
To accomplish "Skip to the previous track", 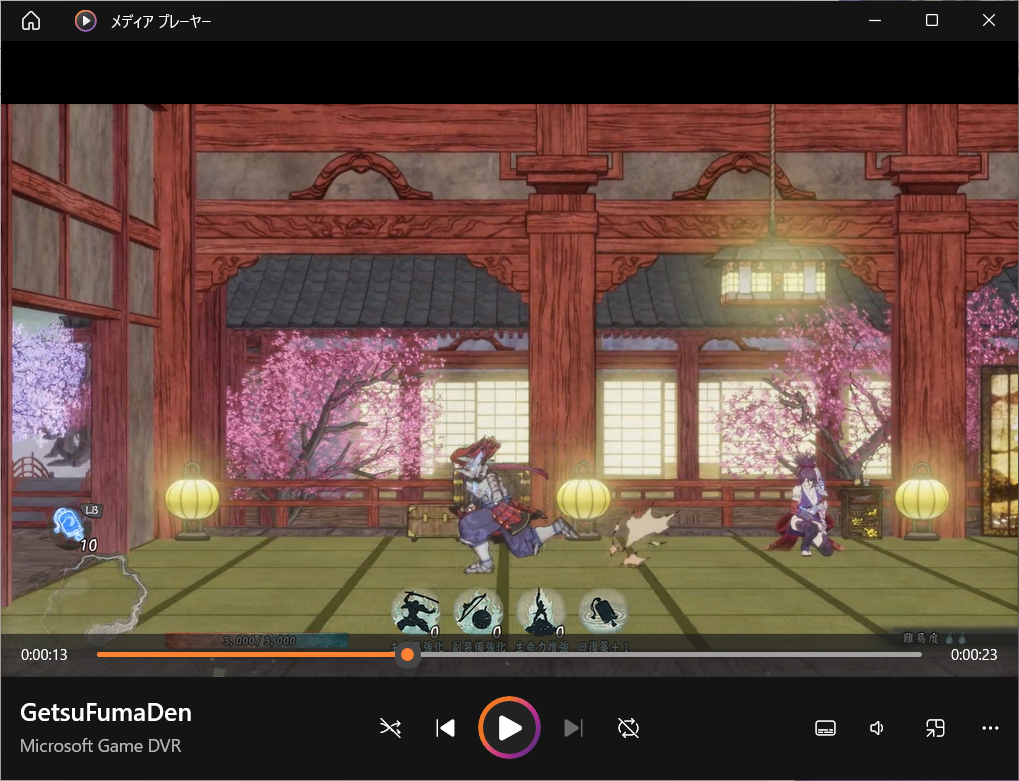I will tap(446, 728).
